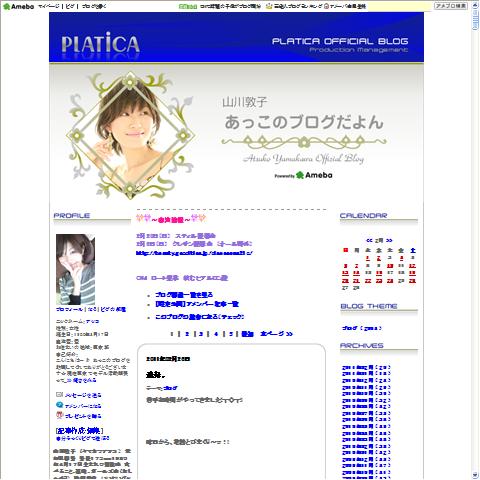Click このブログの読者になる(チェック) link

point(200,317)
